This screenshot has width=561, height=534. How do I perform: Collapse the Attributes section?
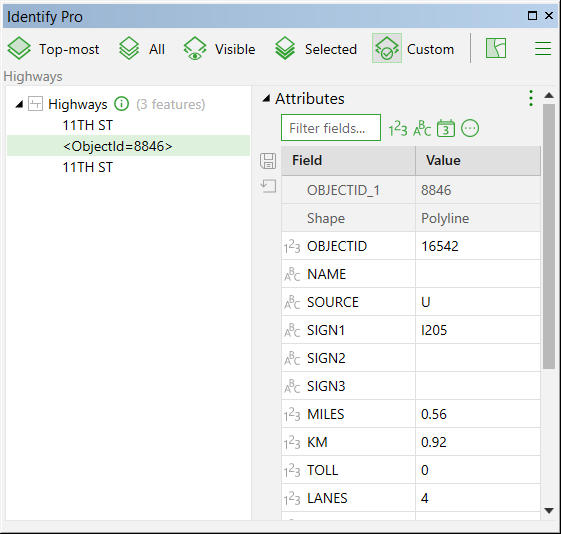[266, 98]
